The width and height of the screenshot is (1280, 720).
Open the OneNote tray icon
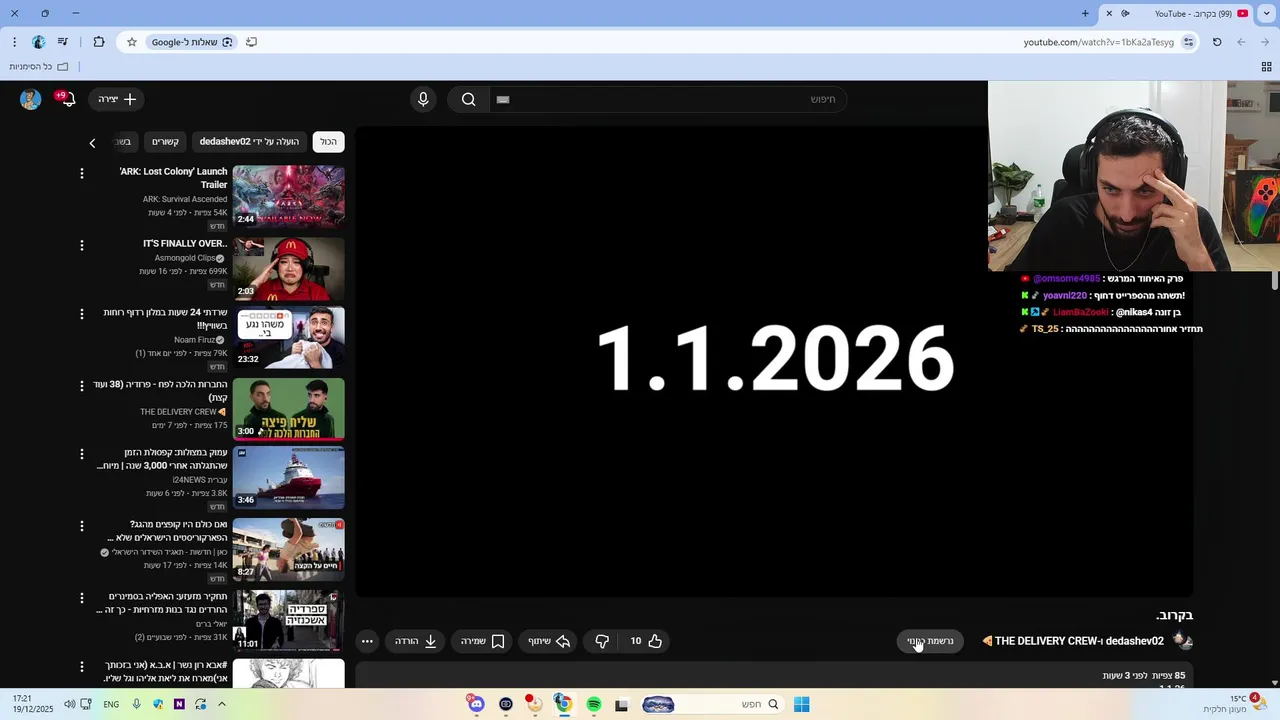click(x=179, y=704)
